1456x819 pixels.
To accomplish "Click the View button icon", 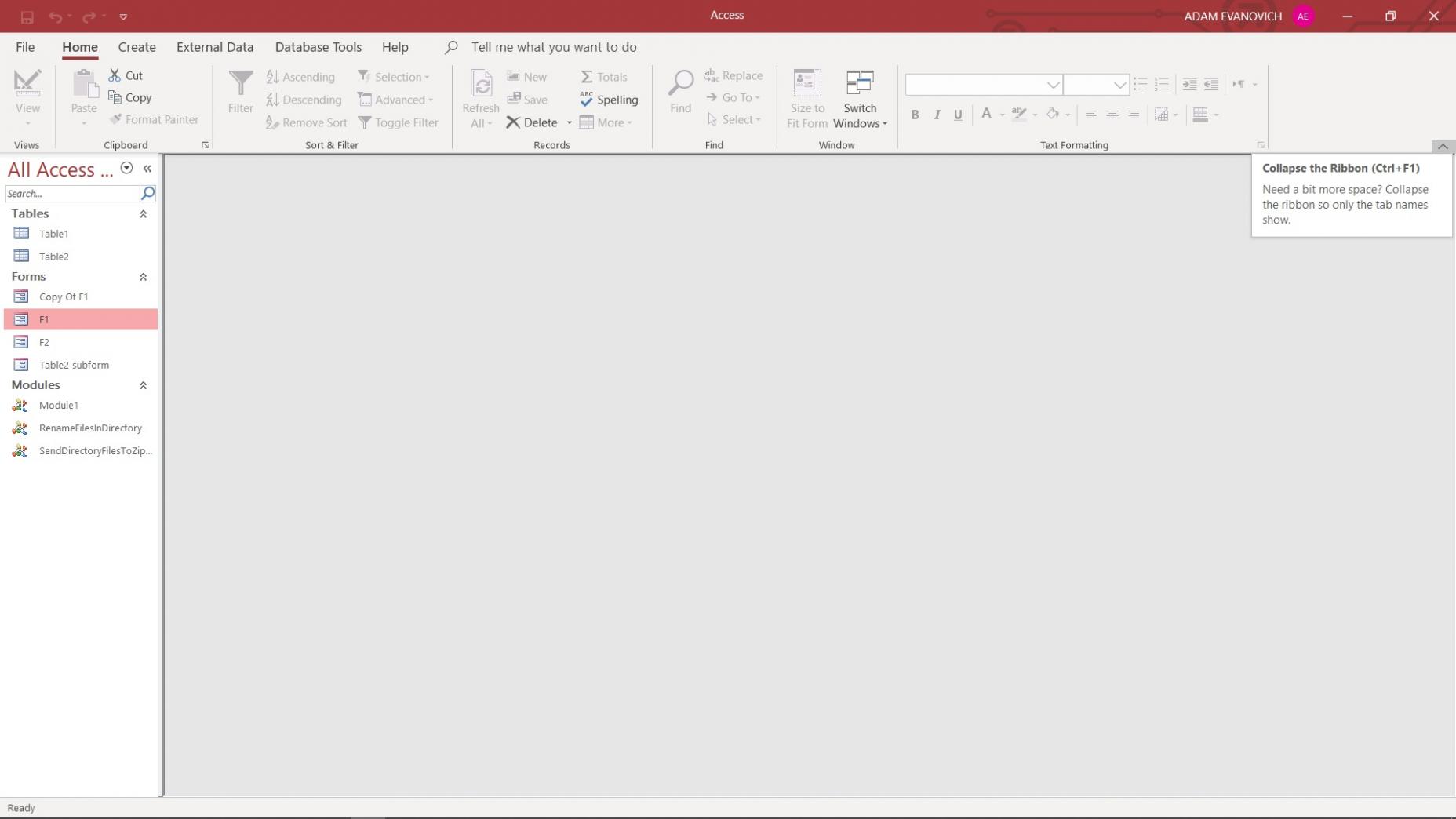I will 27,83.
